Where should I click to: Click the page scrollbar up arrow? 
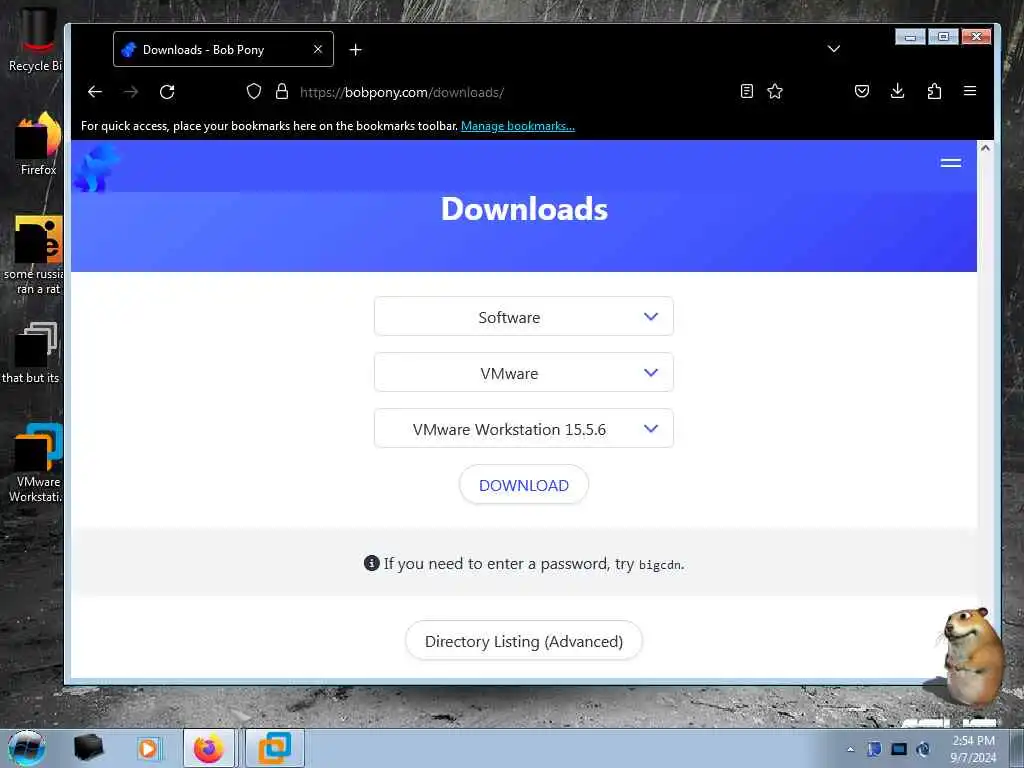coord(985,148)
